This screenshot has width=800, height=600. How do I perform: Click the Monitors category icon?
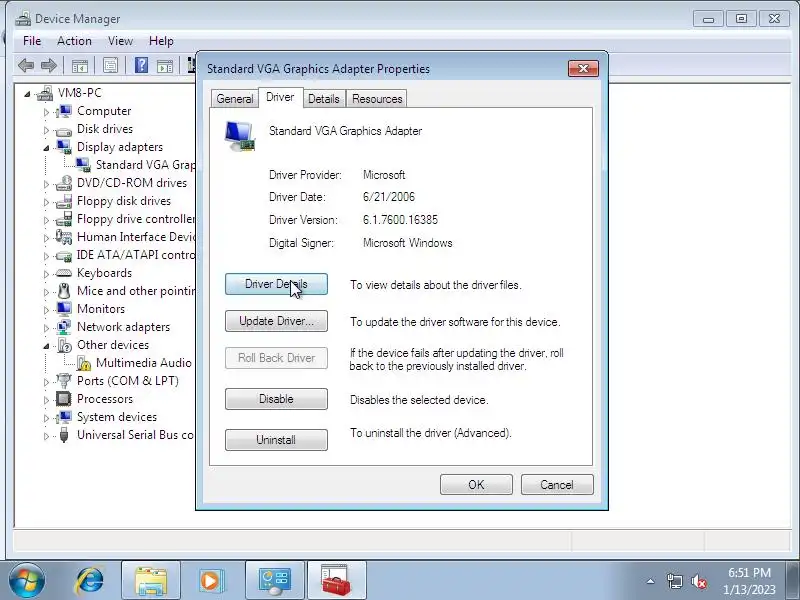[64, 309]
